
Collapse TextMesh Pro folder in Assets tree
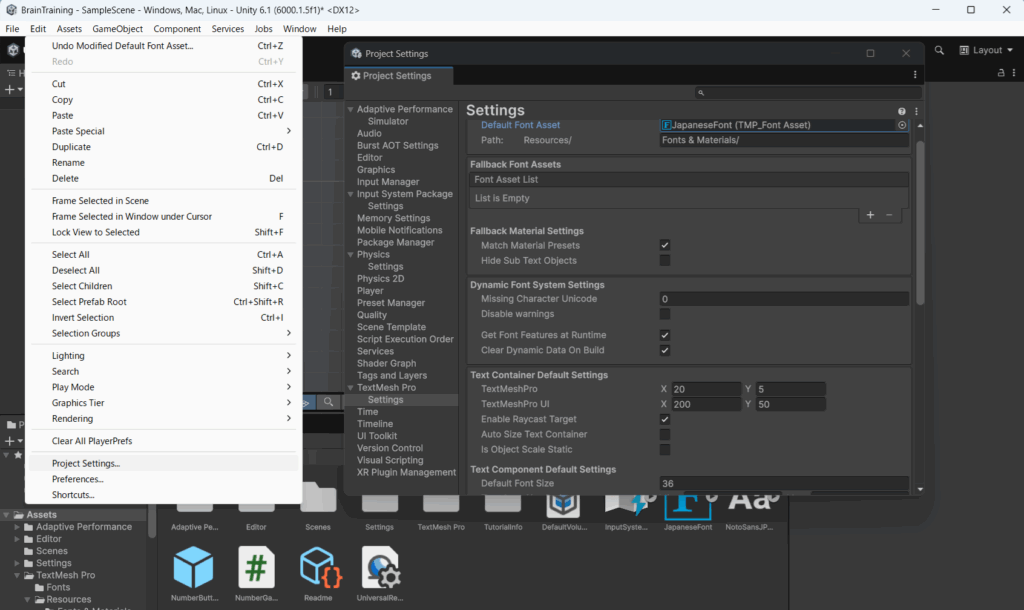tap(17, 575)
